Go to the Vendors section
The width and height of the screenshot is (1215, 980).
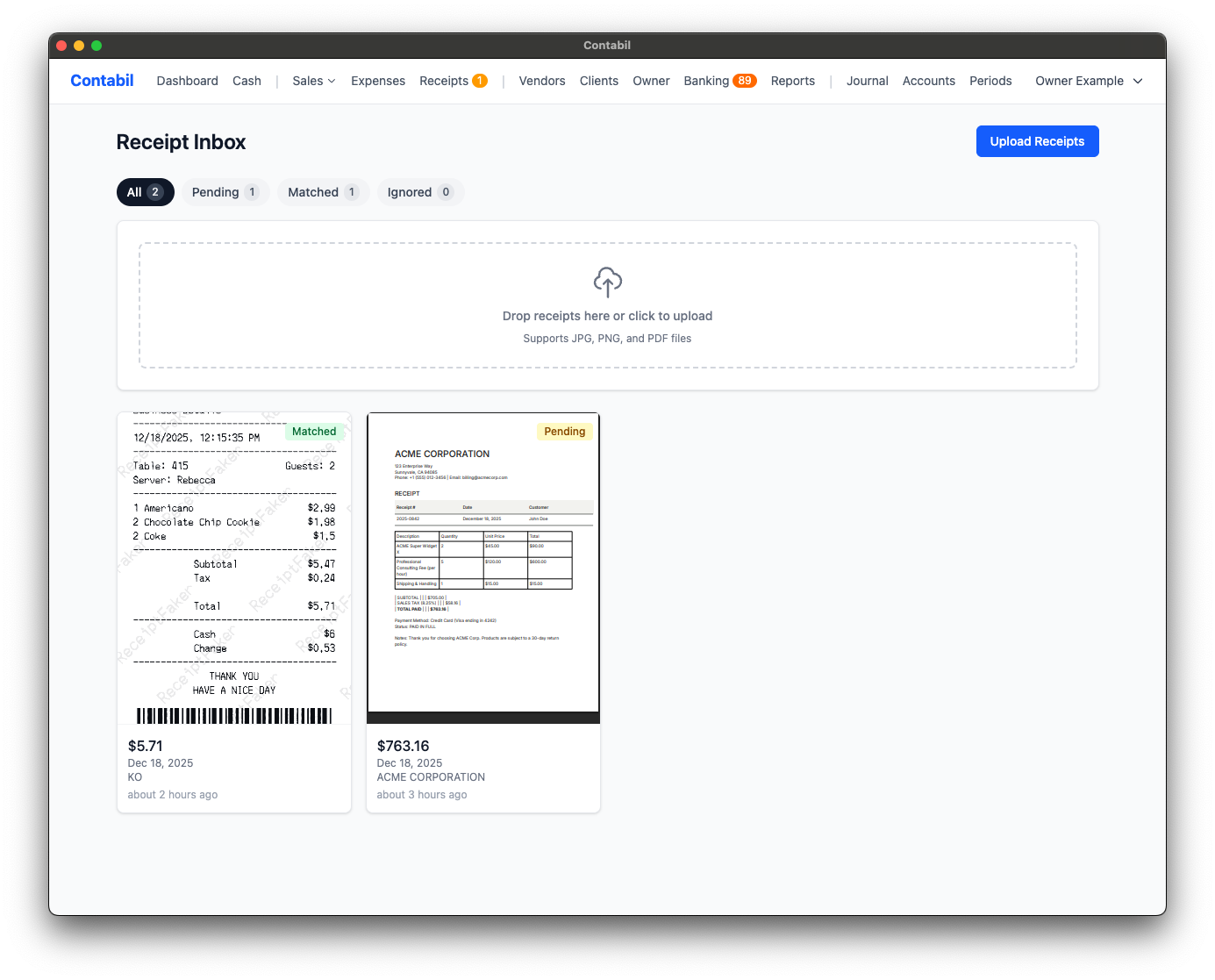(541, 81)
